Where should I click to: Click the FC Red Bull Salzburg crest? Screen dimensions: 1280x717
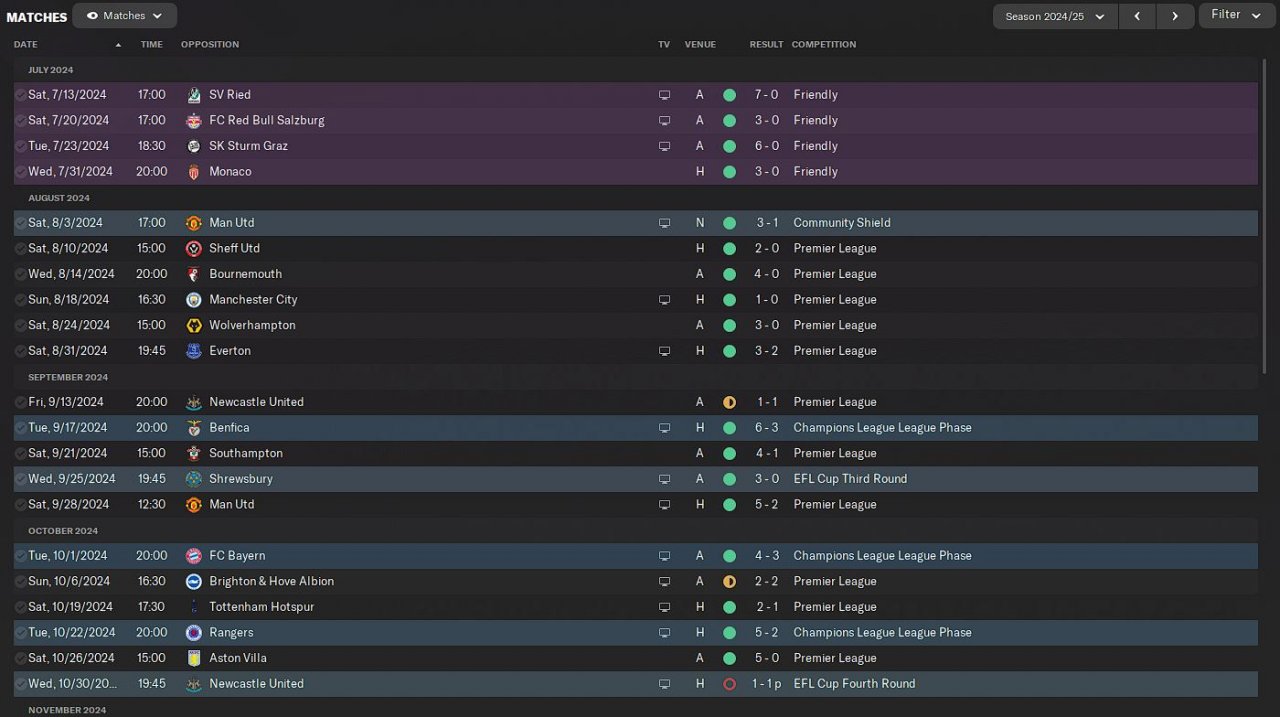tap(194, 120)
